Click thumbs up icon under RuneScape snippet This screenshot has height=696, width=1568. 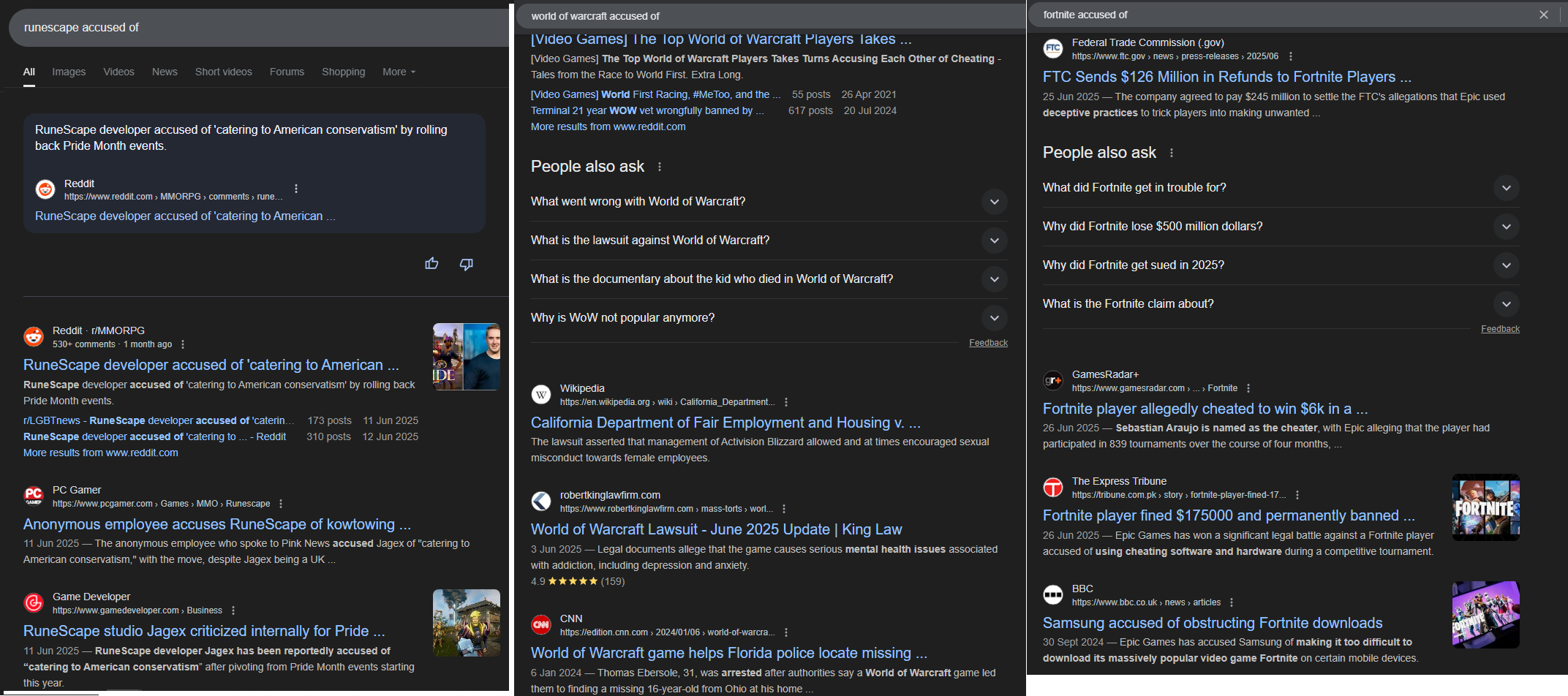(431, 263)
